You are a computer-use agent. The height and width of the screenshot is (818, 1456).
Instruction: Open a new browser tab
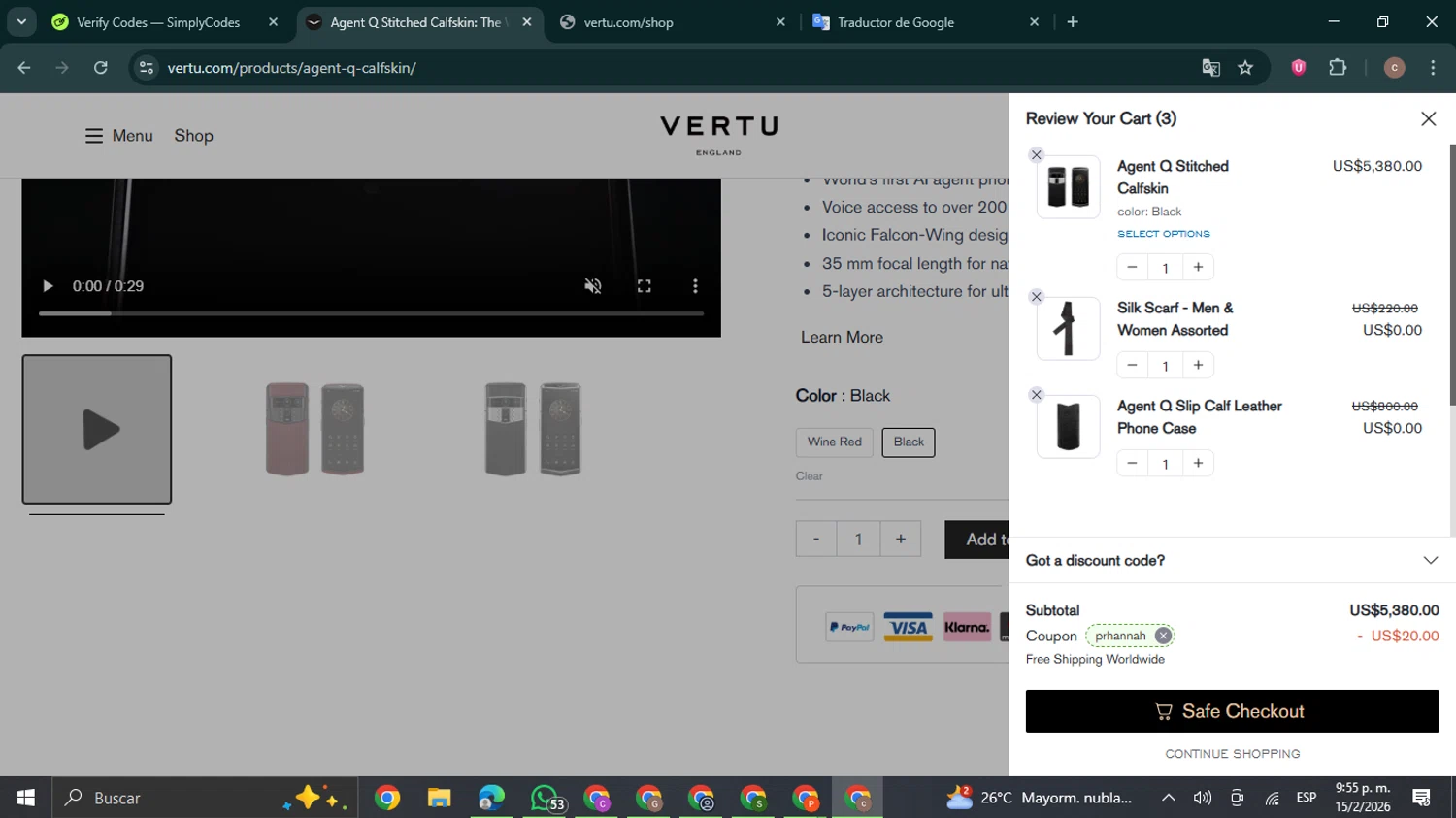click(1073, 21)
